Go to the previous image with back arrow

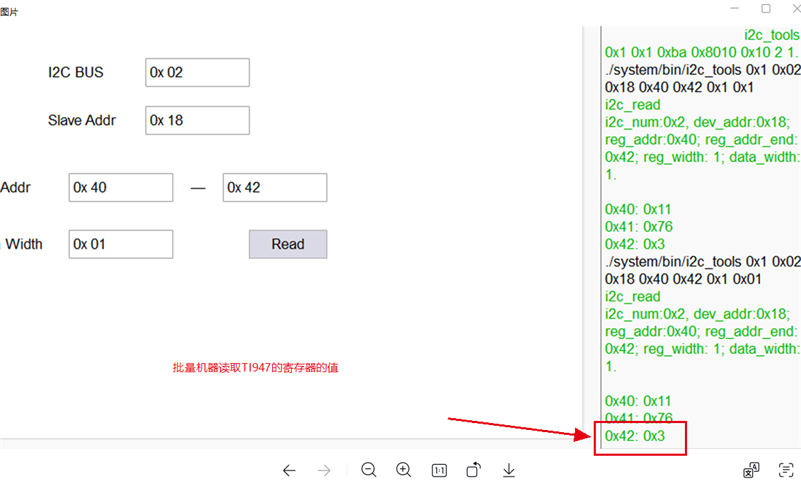(289, 470)
